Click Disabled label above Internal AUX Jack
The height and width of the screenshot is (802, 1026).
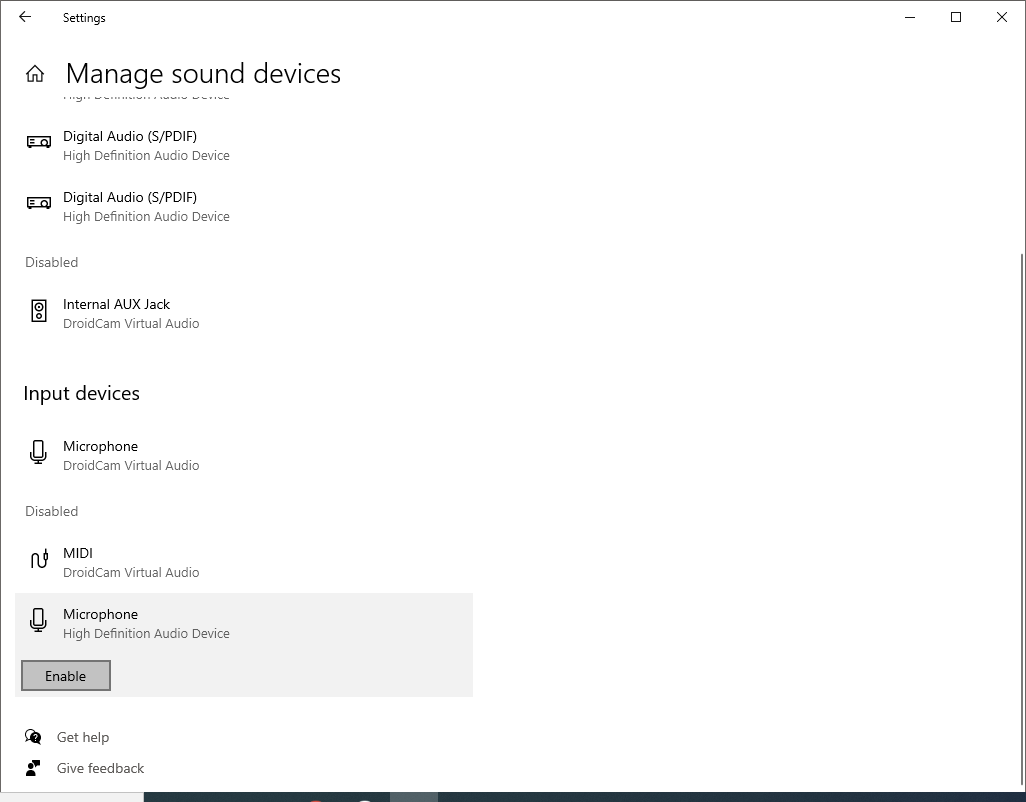click(52, 262)
